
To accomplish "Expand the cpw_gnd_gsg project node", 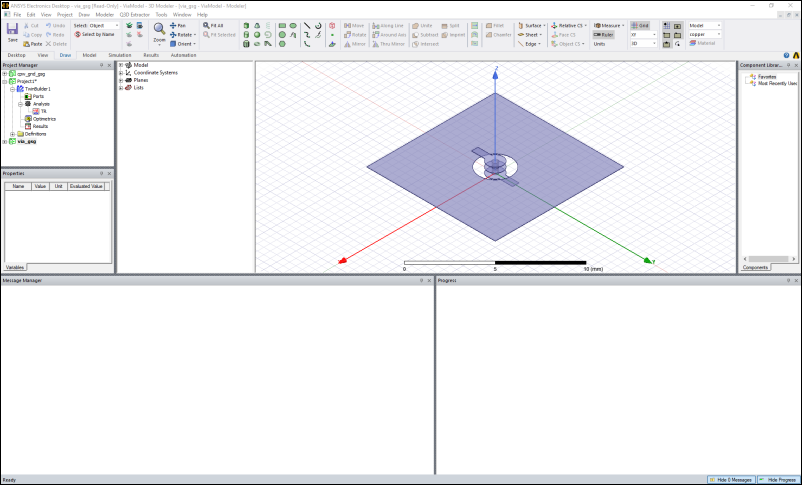I will (5, 74).
